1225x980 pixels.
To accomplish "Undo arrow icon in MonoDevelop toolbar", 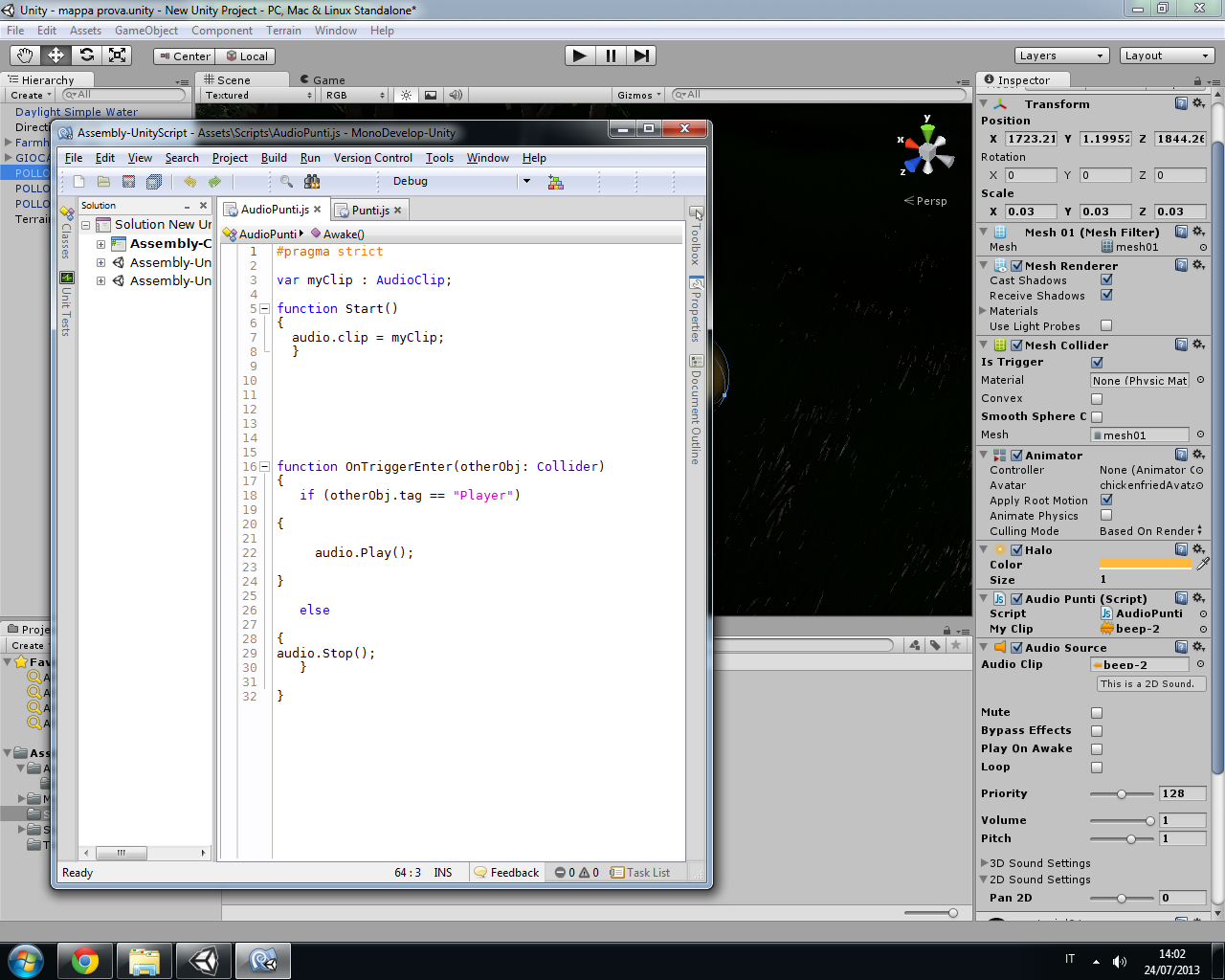I will (x=189, y=181).
